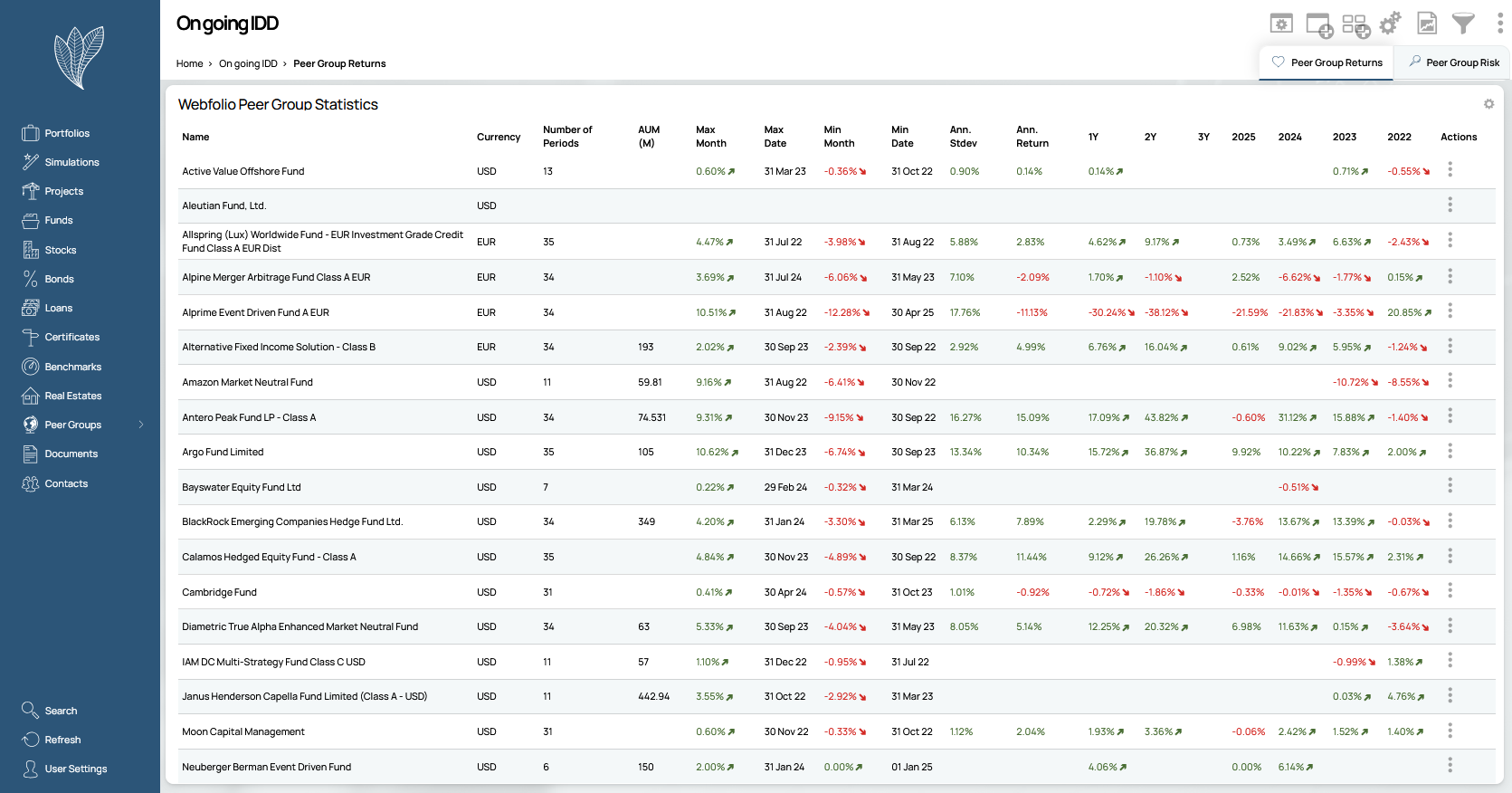Click the double-gear configuration icon
The height and width of the screenshot is (793, 1512).
[1391, 24]
